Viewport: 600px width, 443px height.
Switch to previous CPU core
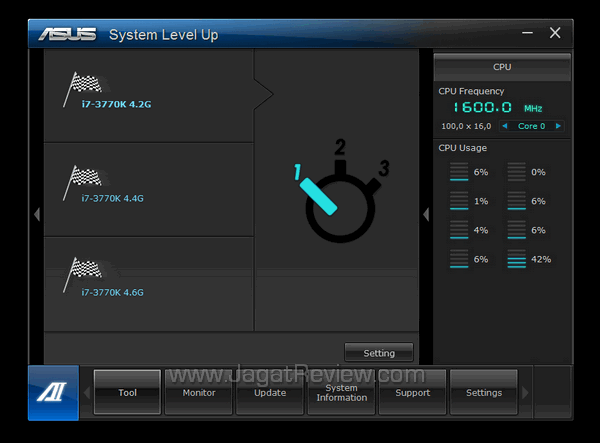pos(505,126)
